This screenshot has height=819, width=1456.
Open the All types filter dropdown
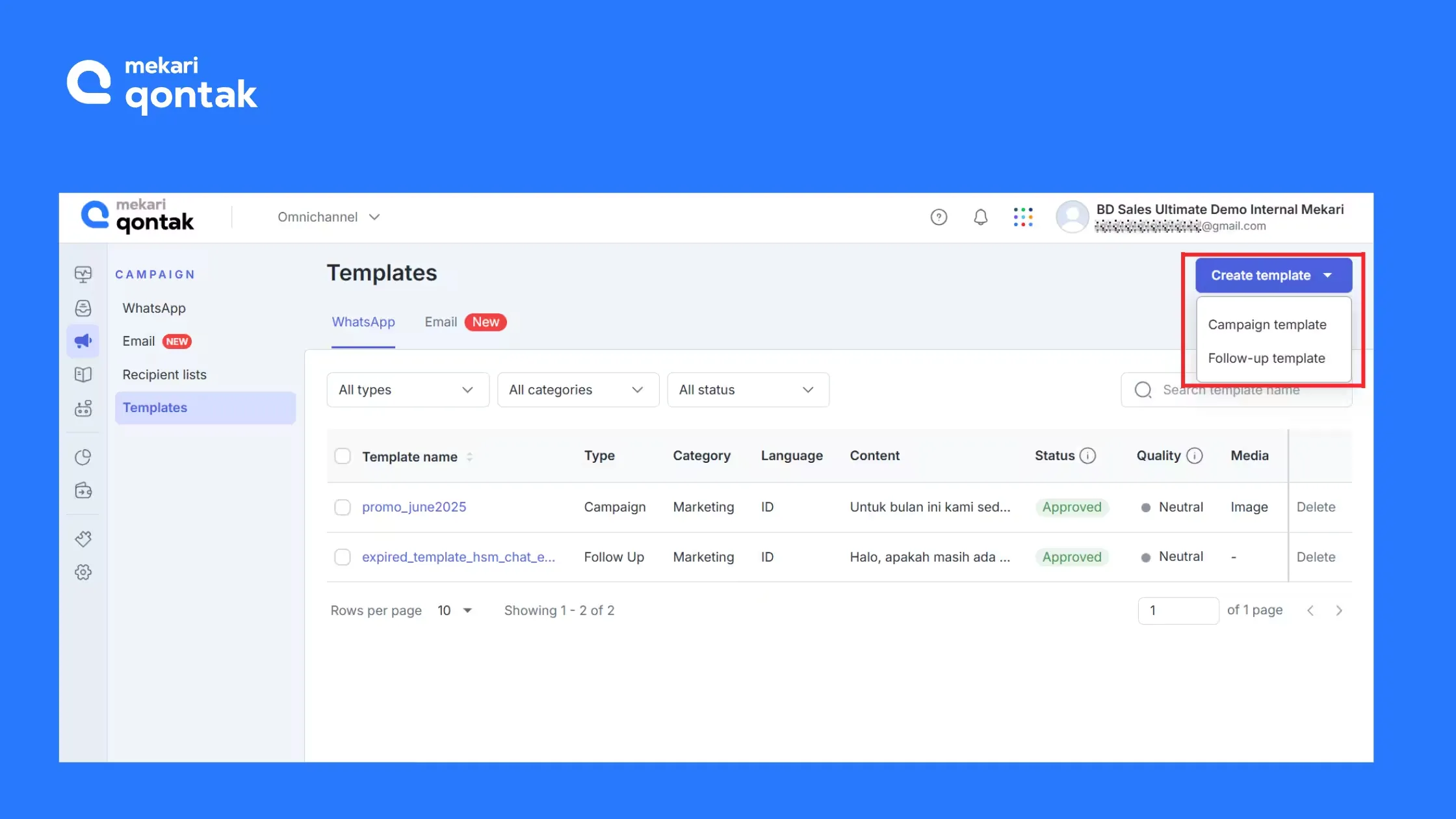pyautogui.click(x=408, y=390)
